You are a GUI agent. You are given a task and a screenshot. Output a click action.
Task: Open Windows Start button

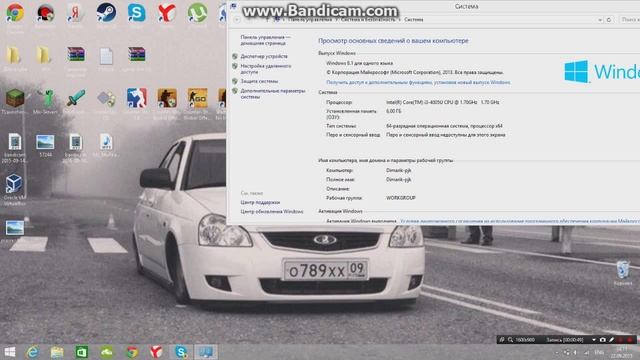tap(9, 352)
